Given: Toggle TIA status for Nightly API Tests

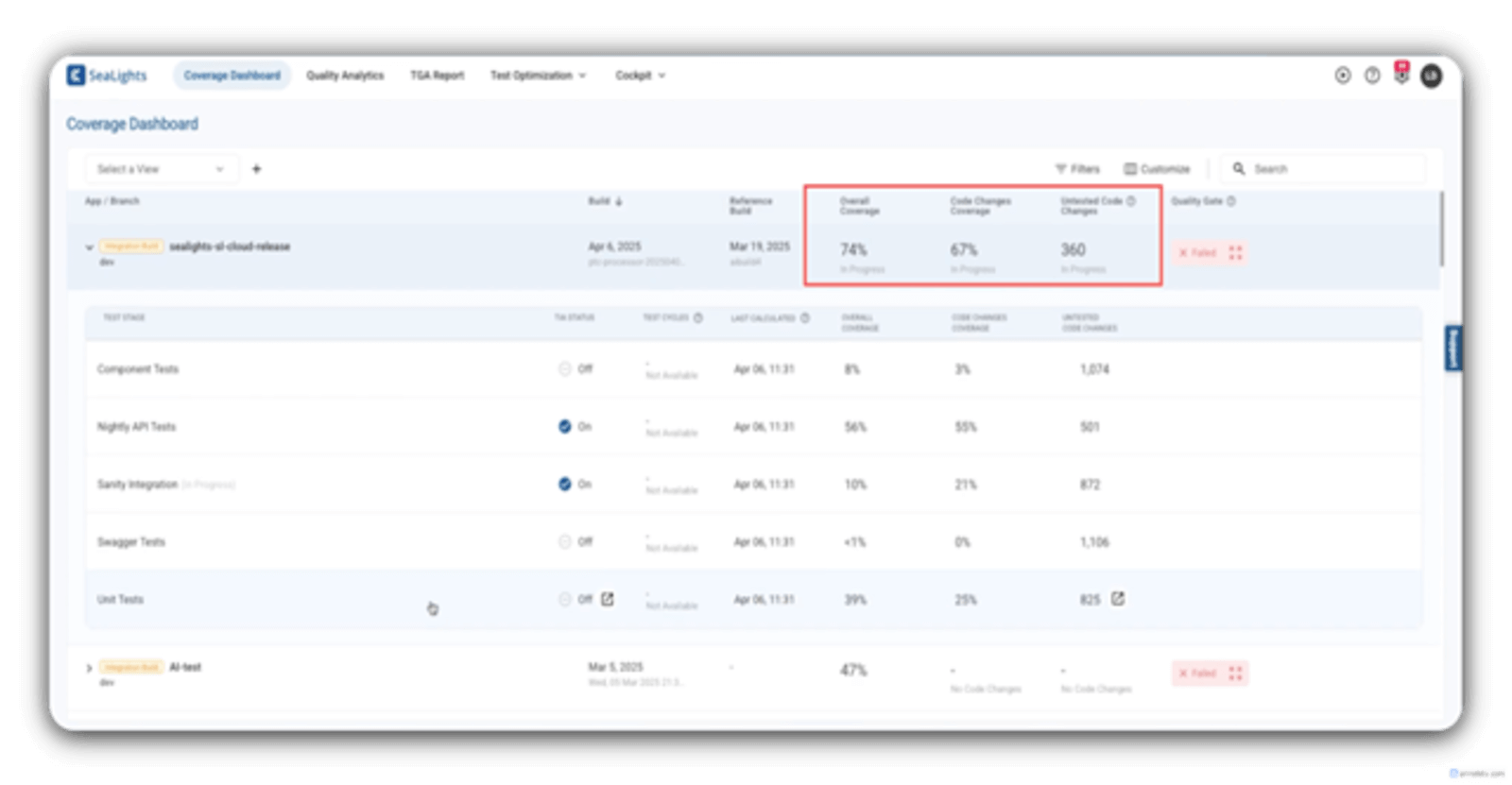Looking at the screenshot, I should (564, 427).
